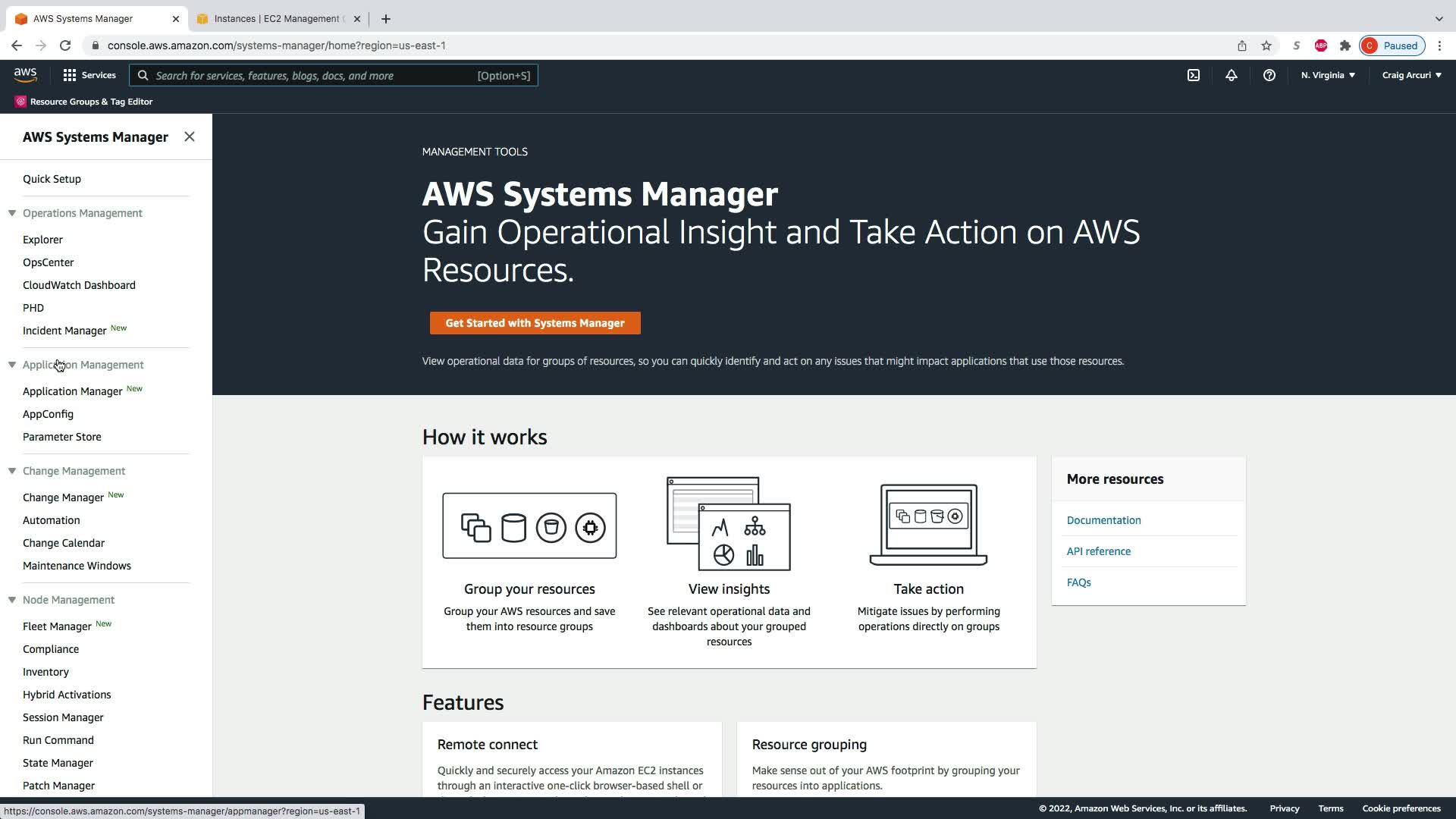The image size is (1456, 819).
Task: Open the Extensions puzzle icon
Action: click(1345, 45)
